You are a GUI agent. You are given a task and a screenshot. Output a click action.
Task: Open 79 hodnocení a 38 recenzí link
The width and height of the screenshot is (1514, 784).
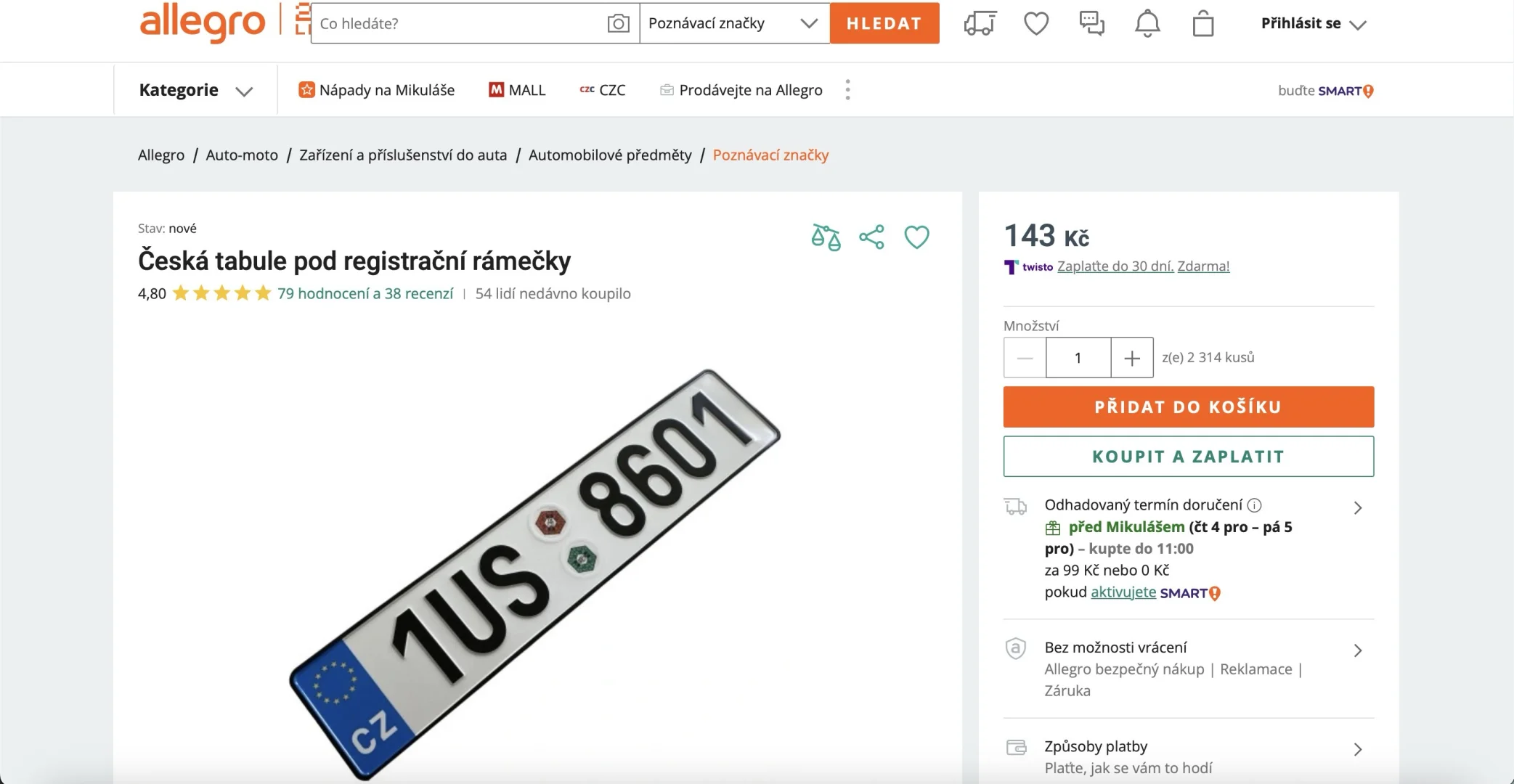tap(365, 293)
